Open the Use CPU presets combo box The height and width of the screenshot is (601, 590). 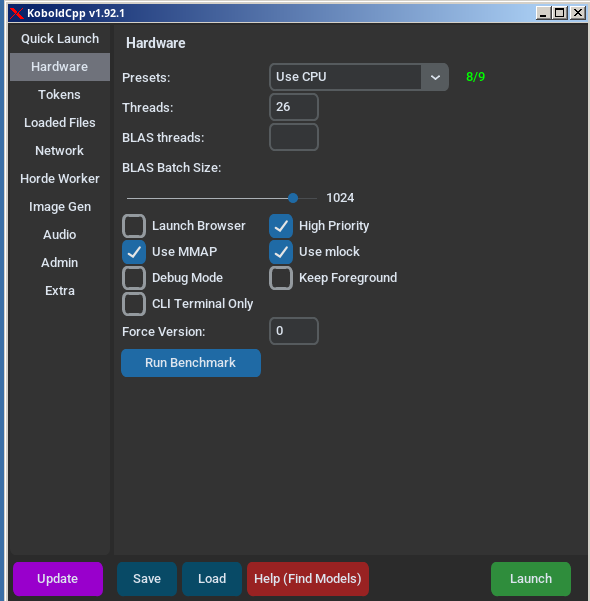[359, 77]
